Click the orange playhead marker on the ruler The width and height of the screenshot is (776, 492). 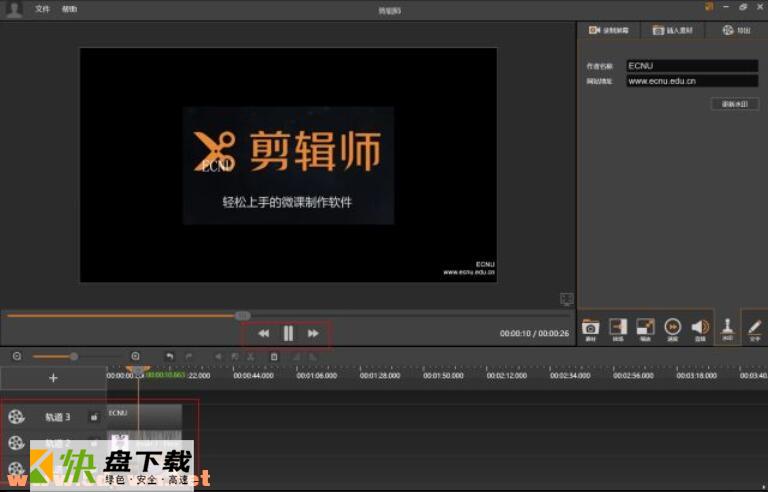[x=138, y=370]
